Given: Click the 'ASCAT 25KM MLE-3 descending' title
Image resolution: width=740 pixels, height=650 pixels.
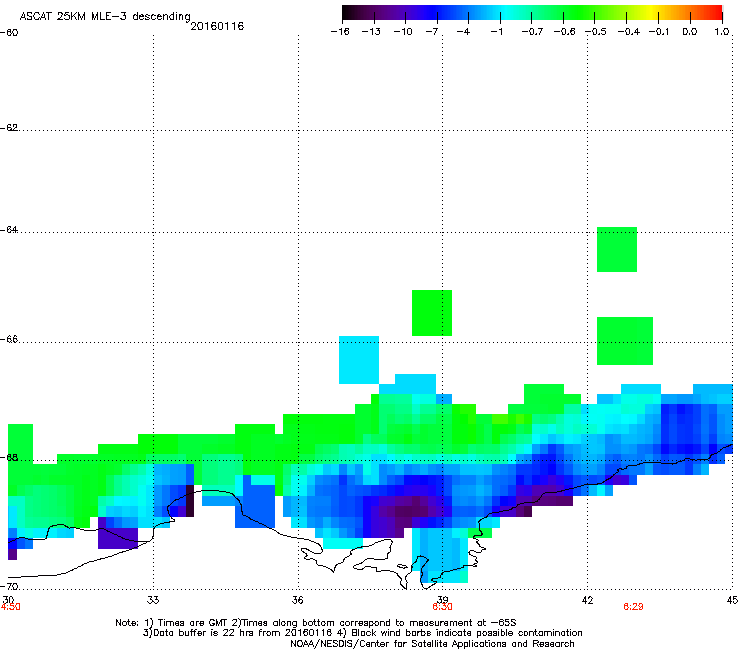Looking at the screenshot, I should click(x=105, y=16).
